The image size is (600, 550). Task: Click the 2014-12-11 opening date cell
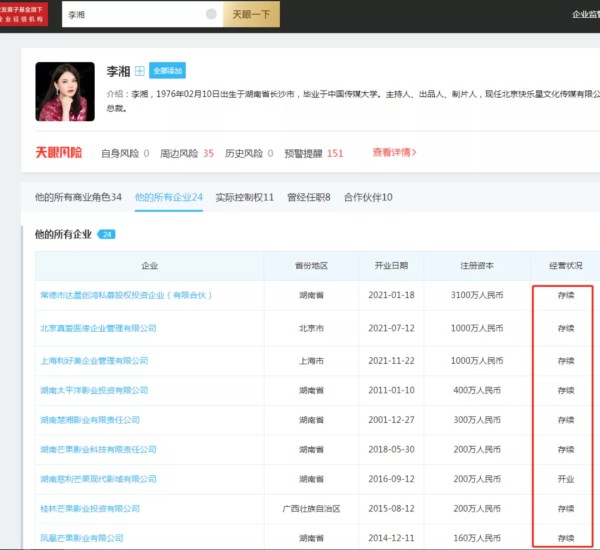point(391,538)
